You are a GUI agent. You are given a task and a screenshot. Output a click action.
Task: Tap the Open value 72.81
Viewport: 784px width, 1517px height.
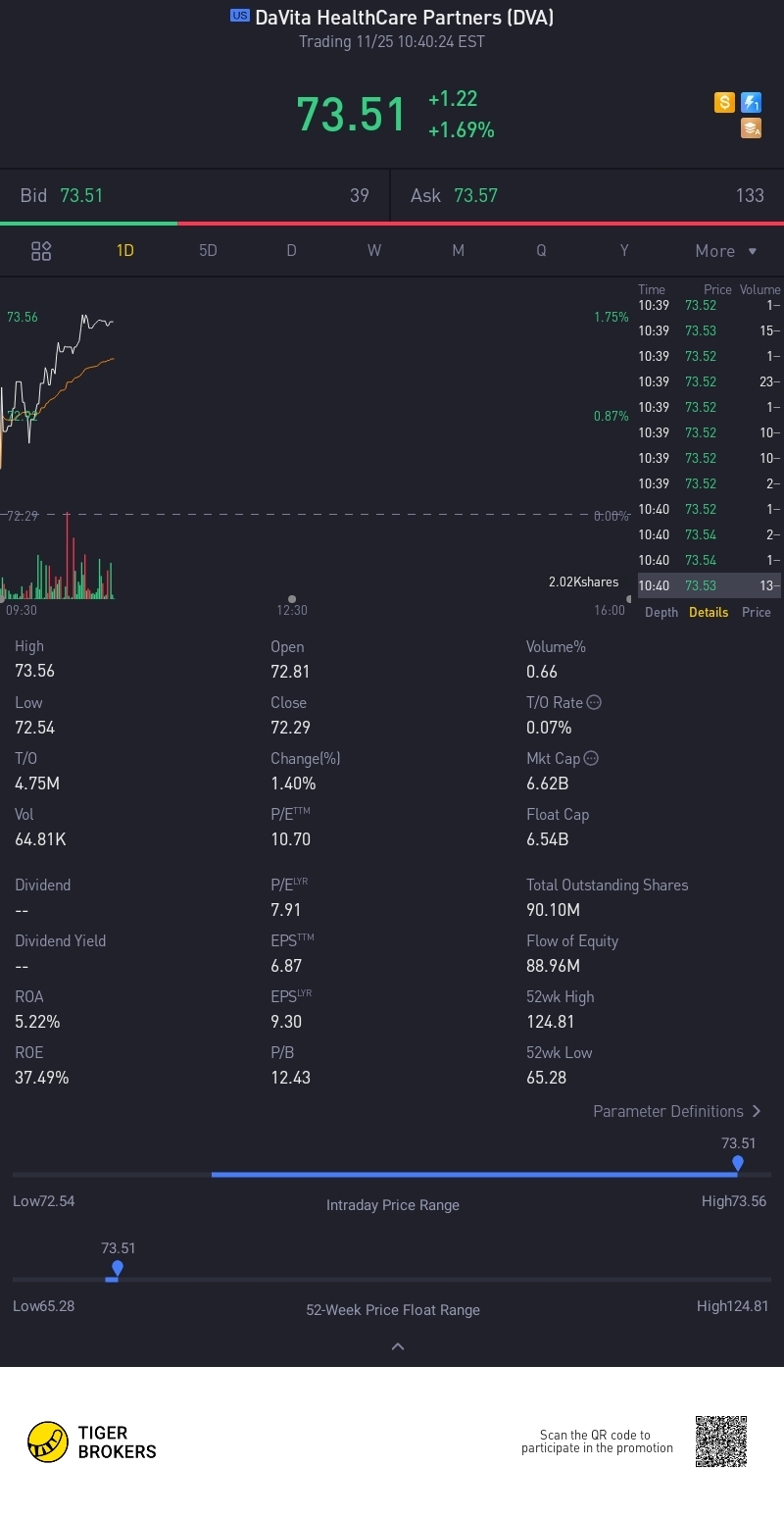point(290,672)
